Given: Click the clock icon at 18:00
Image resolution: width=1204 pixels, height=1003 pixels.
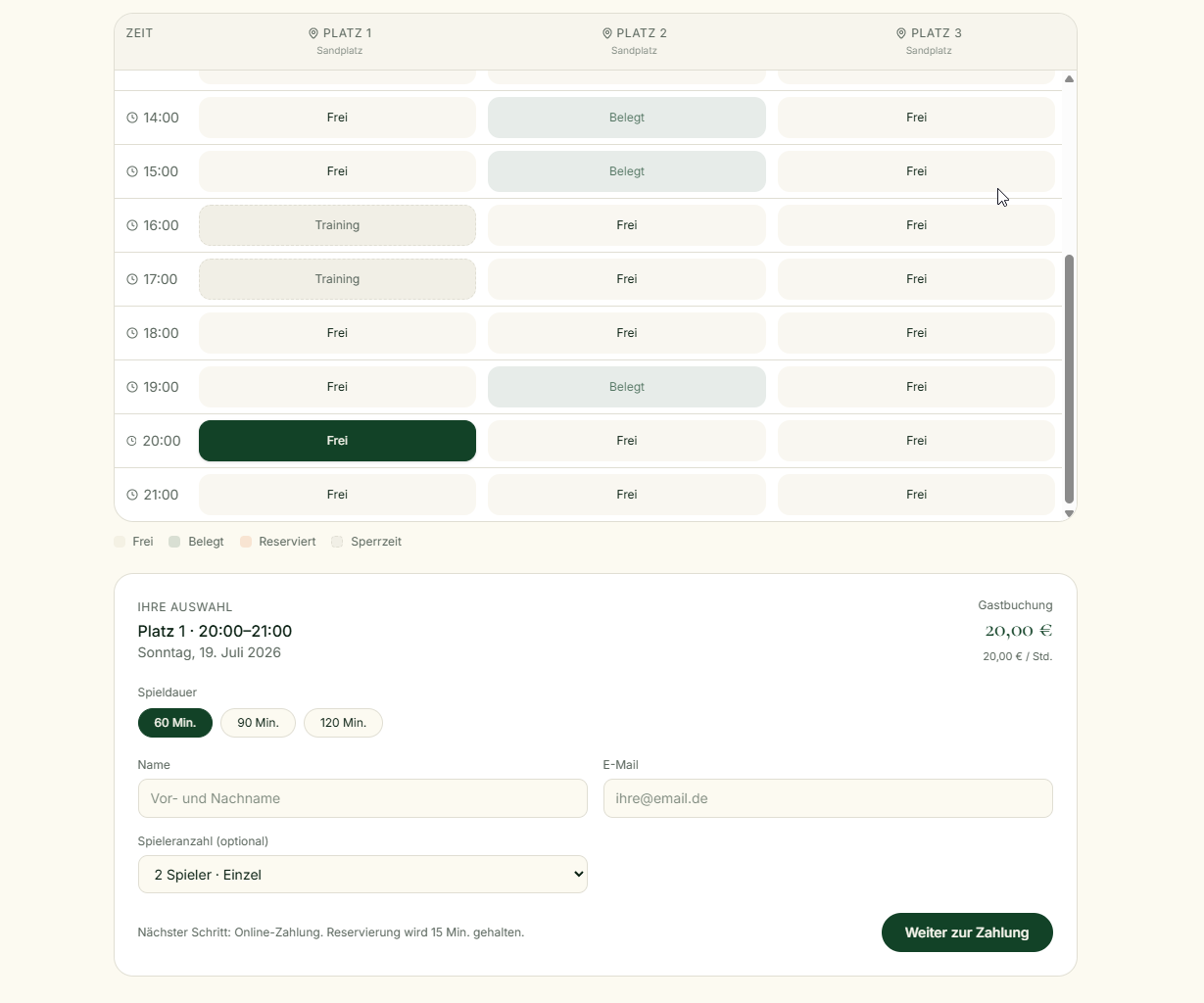Looking at the screenshot, I should point(132,333).
